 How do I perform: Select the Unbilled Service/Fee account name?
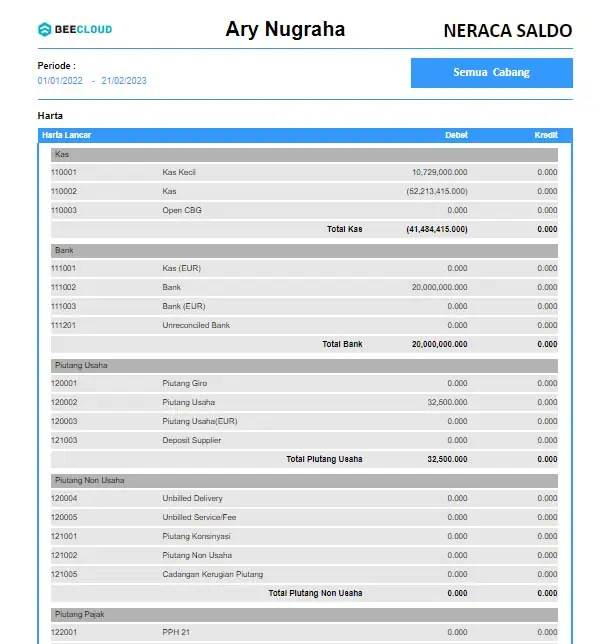(199, 517)
